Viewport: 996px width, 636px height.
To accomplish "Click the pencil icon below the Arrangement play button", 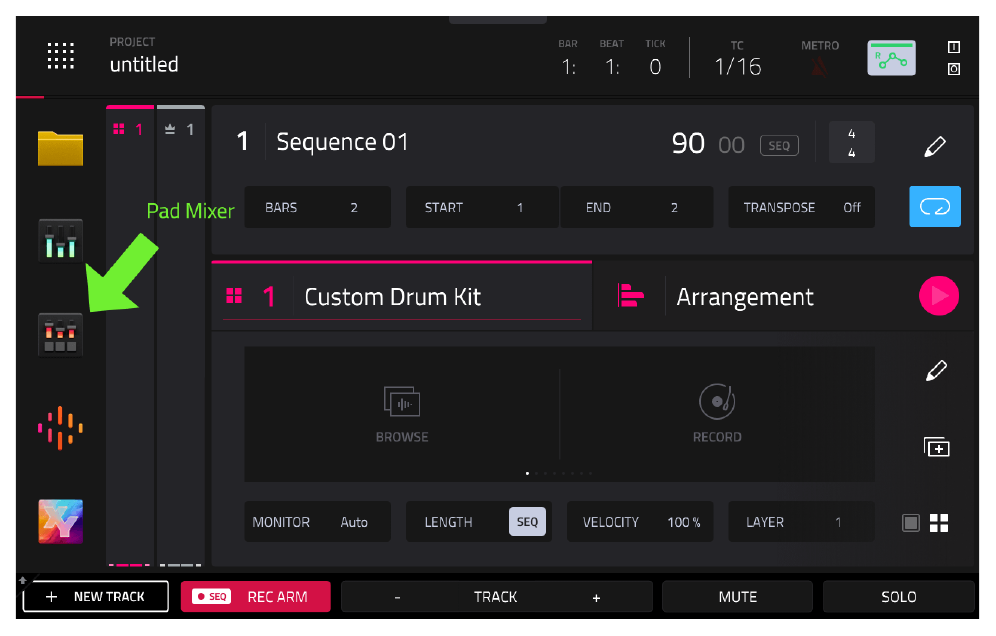I will [936, 370].
